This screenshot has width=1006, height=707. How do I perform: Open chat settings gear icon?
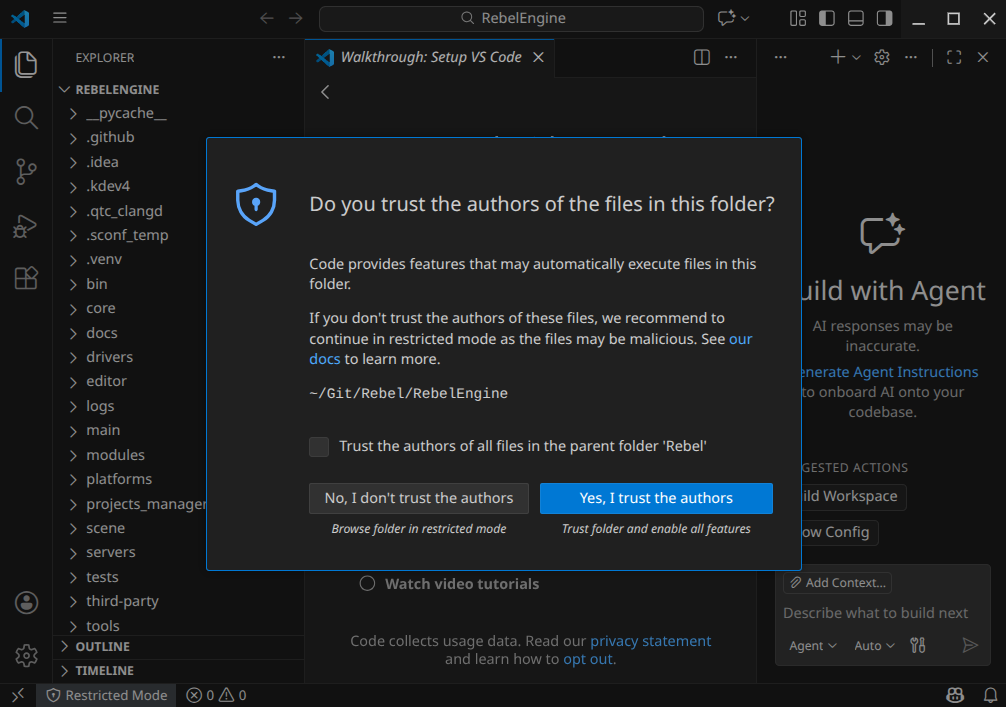tap(882, 57)
